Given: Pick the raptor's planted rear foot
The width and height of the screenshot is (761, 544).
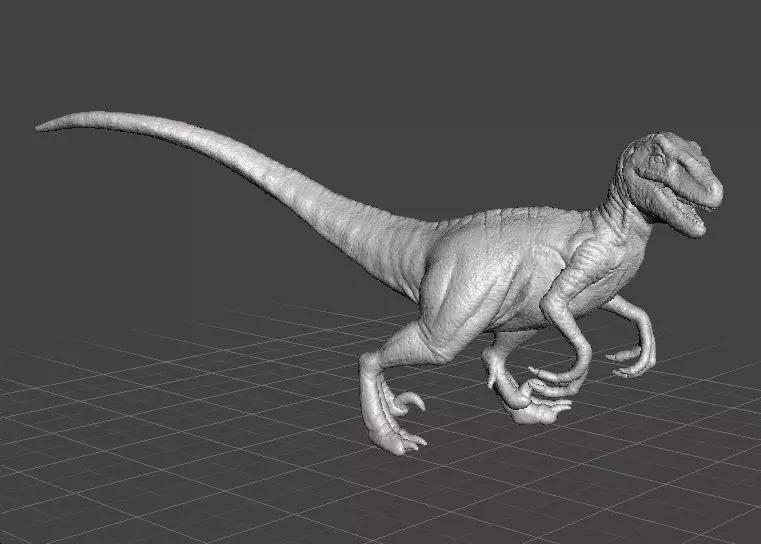Looking at the screenshot, I should (x=396, y=437).
